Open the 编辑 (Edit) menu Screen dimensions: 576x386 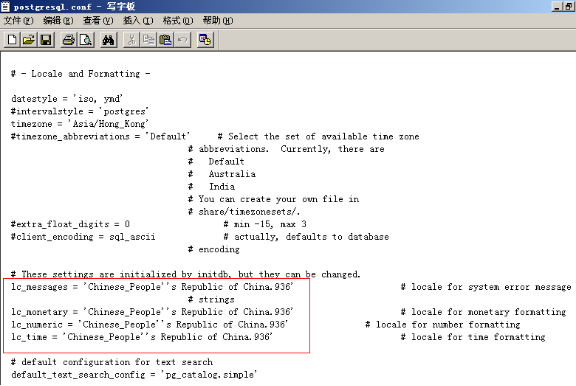click(x=58, y=21)
